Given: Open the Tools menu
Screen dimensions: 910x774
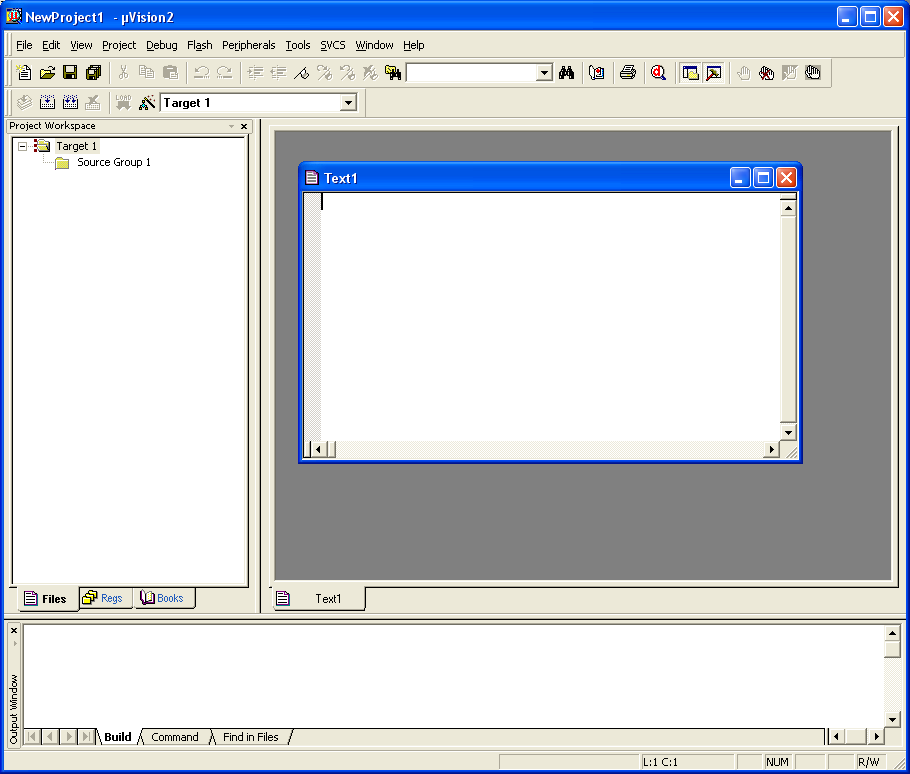Looking at the screenshot, I should click(298, 45).
